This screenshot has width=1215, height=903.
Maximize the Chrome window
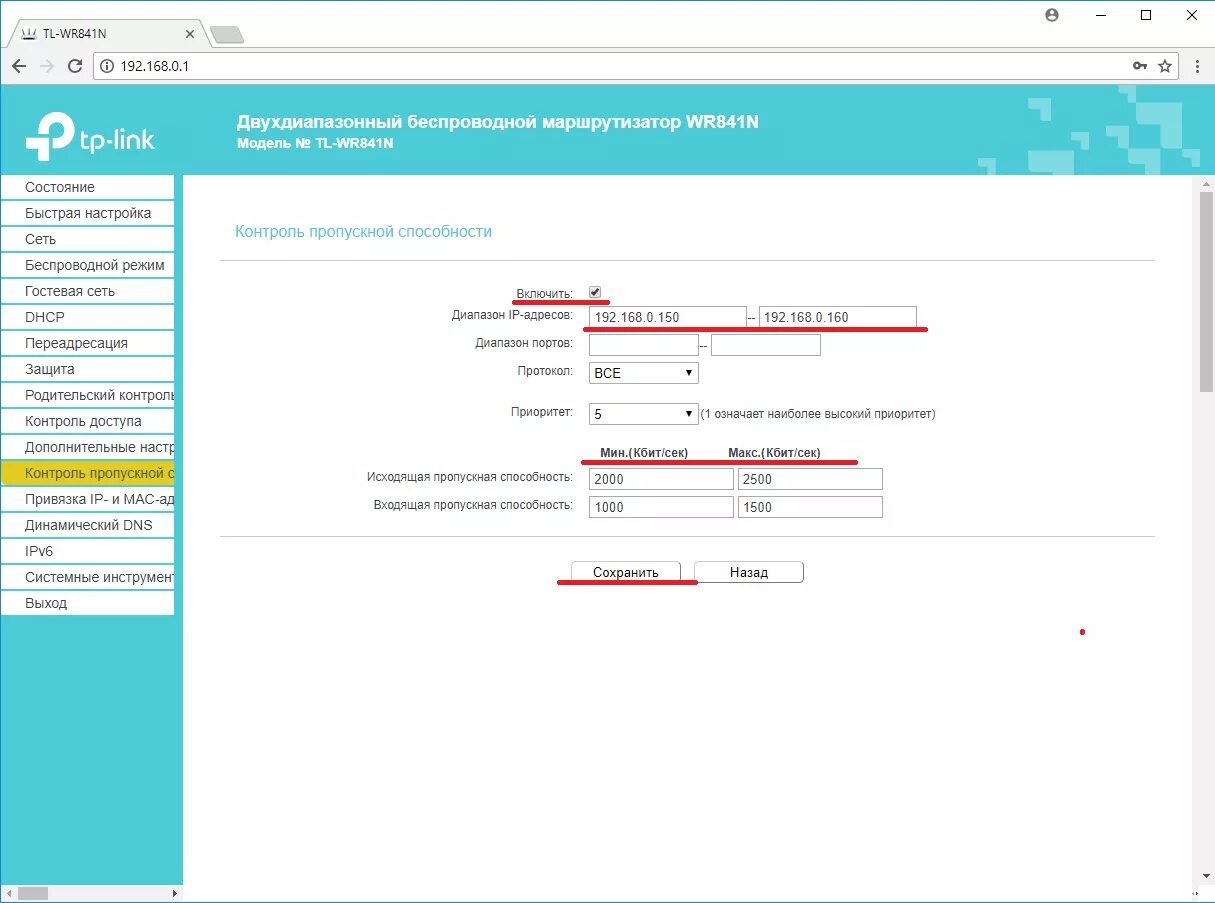point(1146,15)
